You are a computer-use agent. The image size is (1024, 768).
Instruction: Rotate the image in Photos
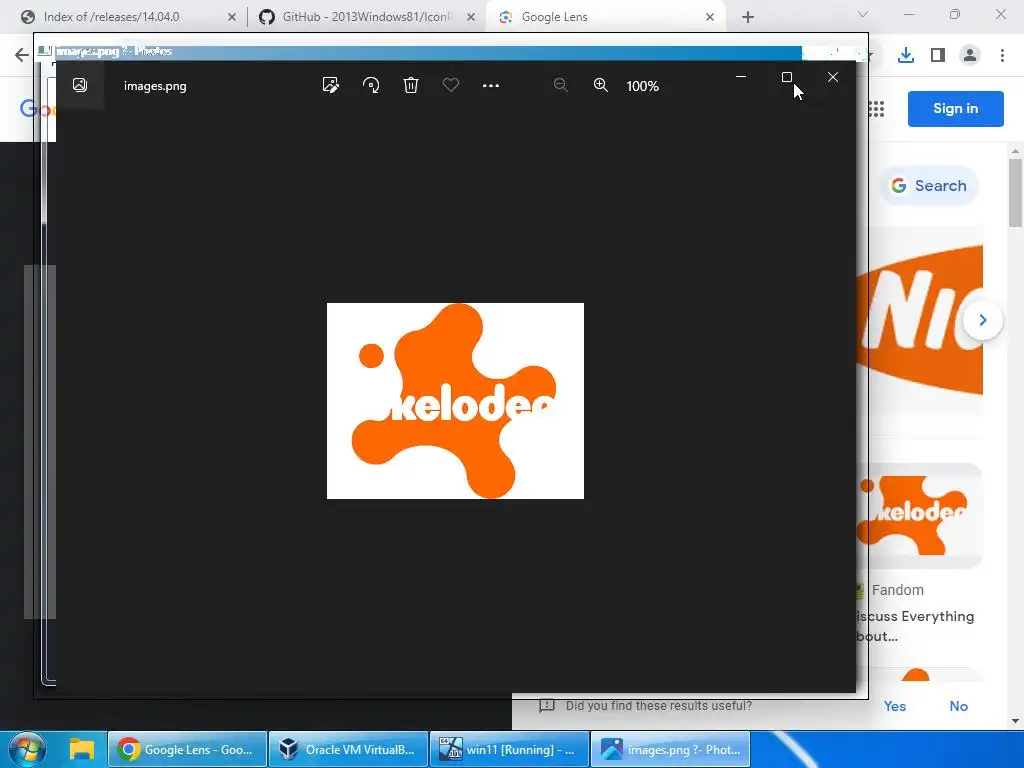371,85
